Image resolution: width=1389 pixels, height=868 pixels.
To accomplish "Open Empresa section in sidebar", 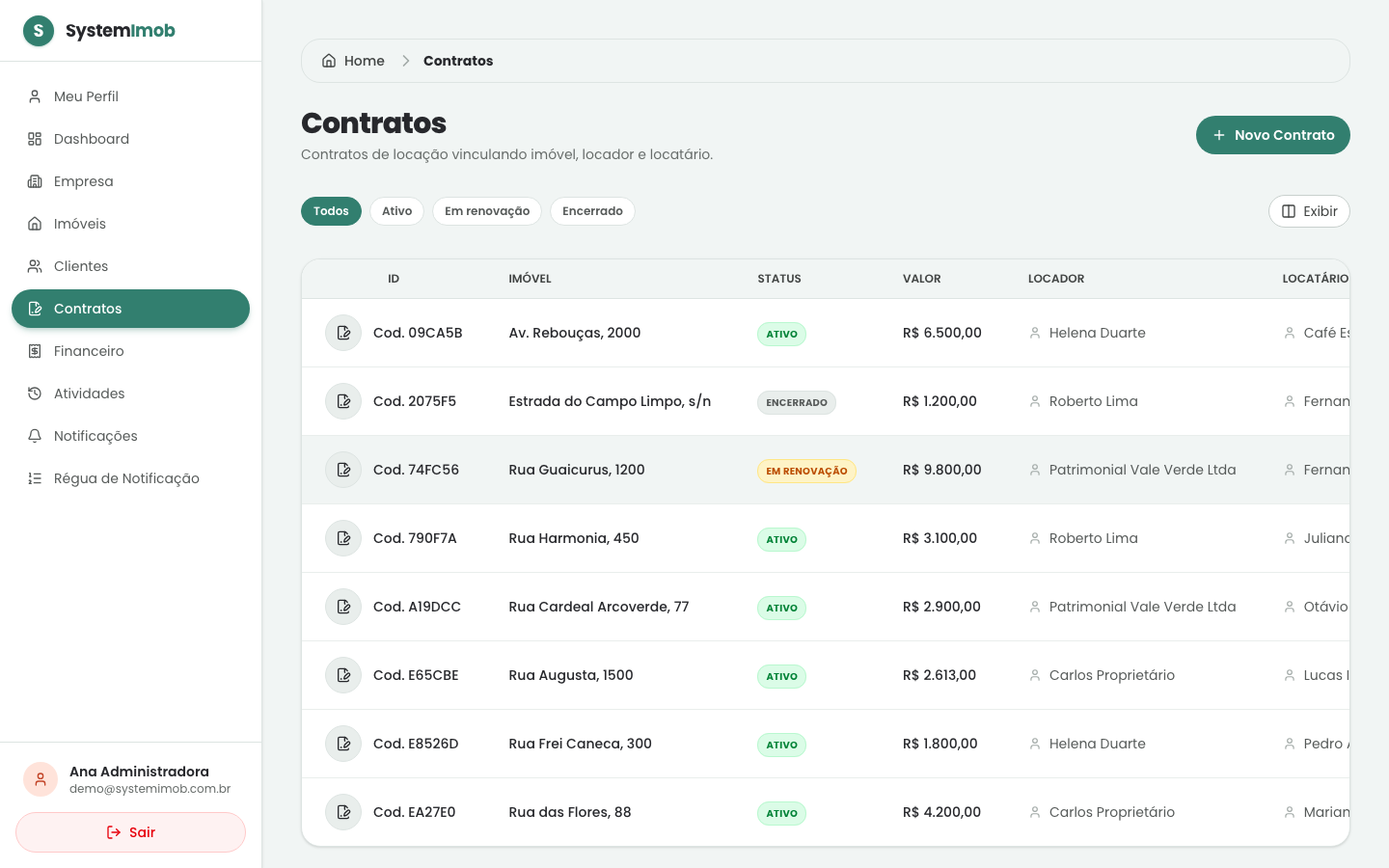I will [130, 181].
